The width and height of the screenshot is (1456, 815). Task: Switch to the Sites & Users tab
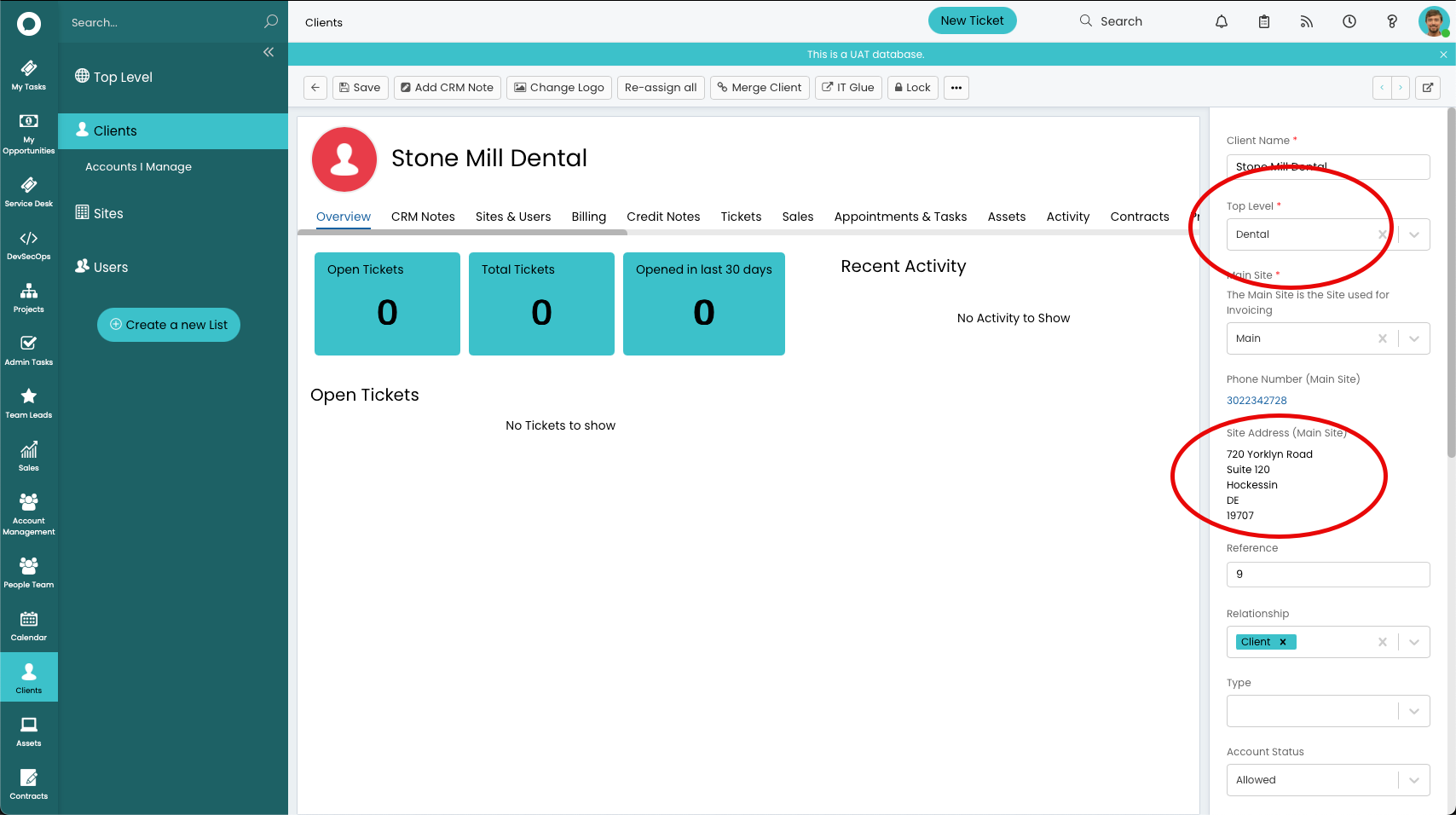(x=513, y=217)
